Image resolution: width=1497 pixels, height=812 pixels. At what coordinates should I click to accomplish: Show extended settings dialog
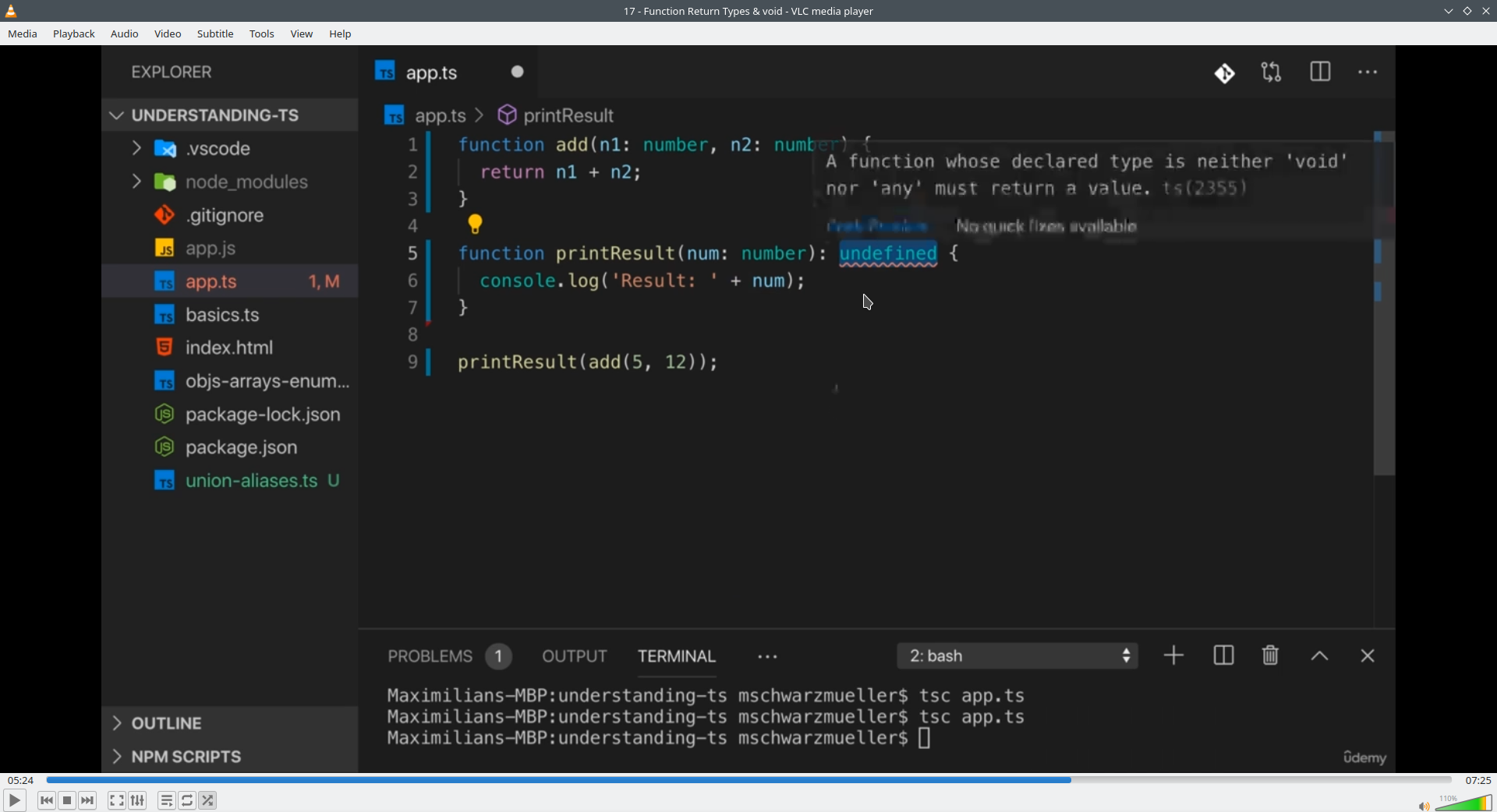[138, 800]
